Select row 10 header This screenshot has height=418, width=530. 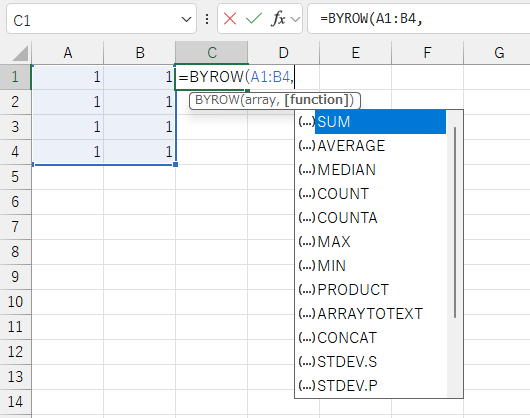click(x=15, y=302)
